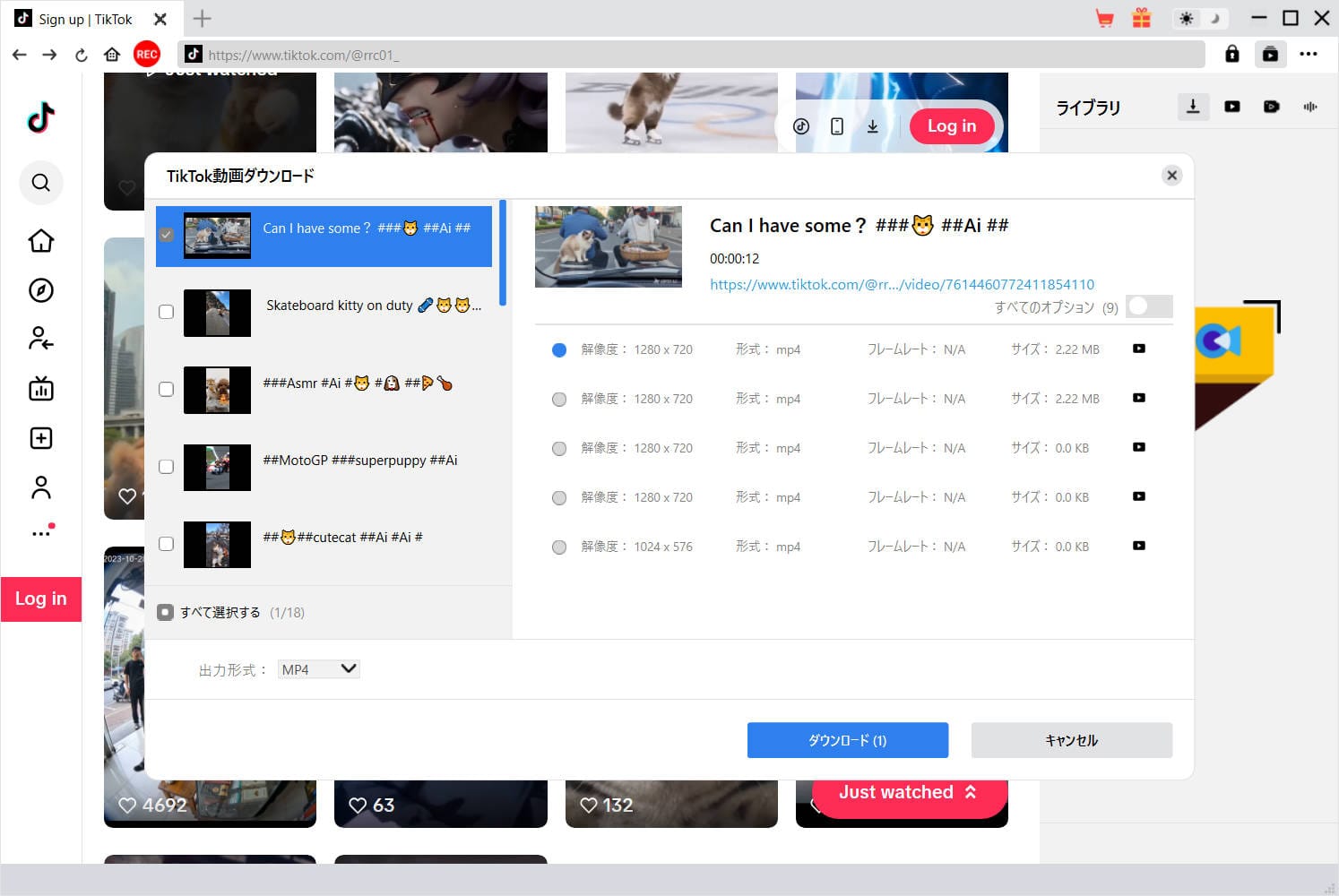
Task: Click the 4692 likes heart count
Action: coord(153,805)
